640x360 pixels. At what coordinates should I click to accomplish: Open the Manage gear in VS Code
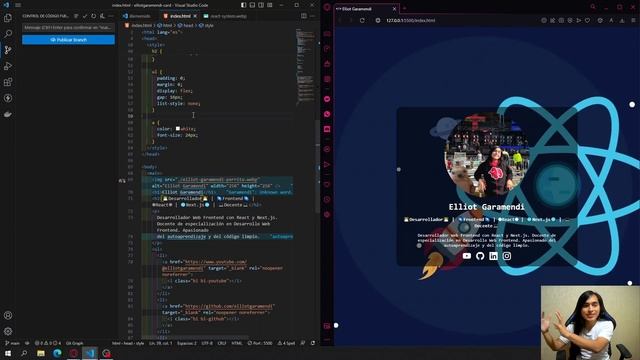tap(8, 331)
